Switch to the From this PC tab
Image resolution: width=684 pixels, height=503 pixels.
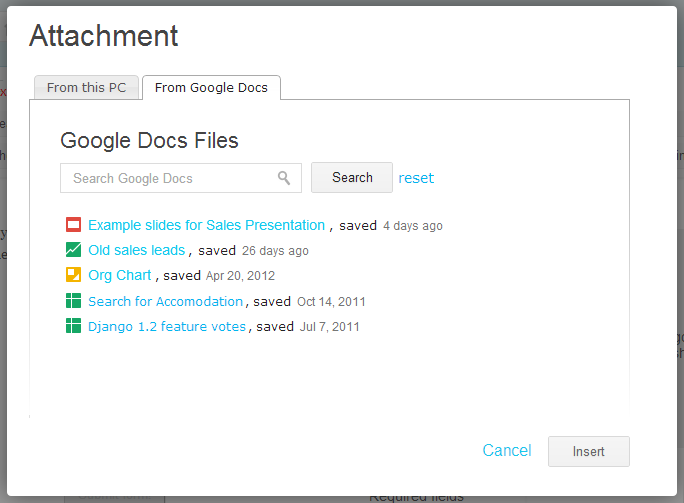coord(86,88)
